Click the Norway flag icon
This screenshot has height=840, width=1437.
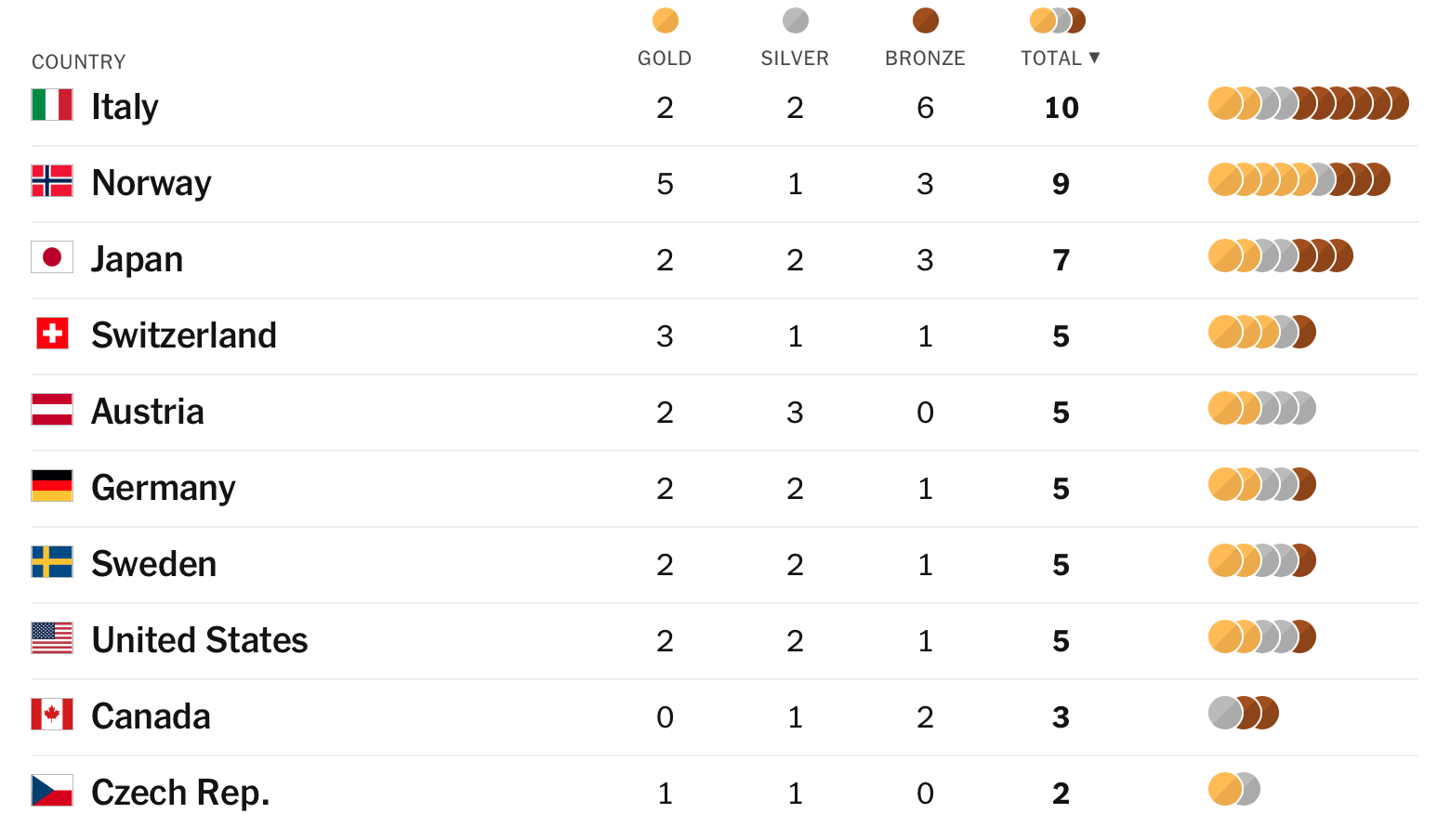point(52,181)
